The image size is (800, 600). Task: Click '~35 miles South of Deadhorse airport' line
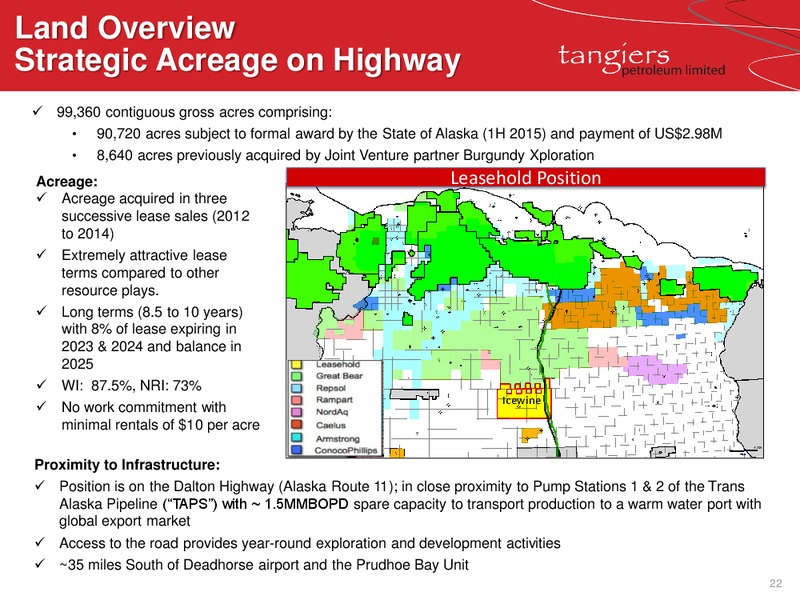[x=264, y=565]
